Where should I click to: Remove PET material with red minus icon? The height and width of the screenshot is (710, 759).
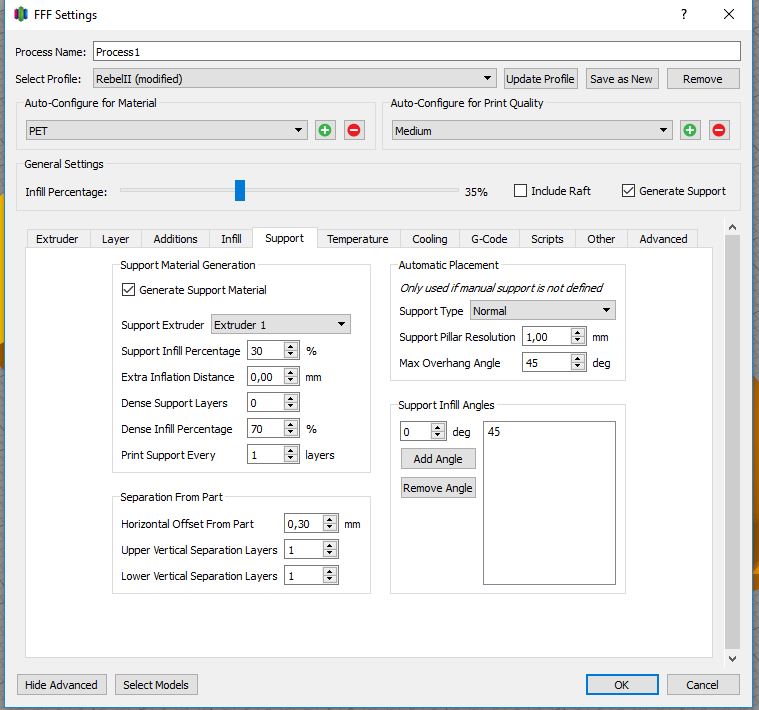[x=354, y=130]
